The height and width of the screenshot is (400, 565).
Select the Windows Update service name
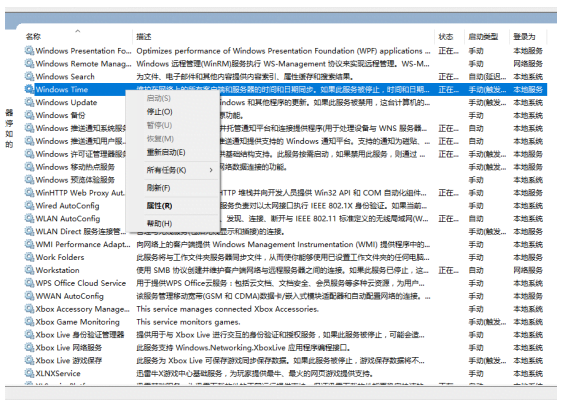pyautogui.click(x=66, y=102)
